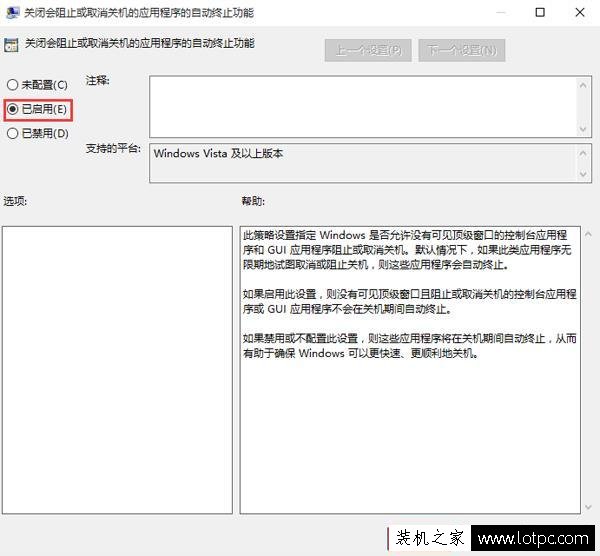Minimize the policy settings window
This screenshot has height=556, width=600.
[x=501, y=13]
